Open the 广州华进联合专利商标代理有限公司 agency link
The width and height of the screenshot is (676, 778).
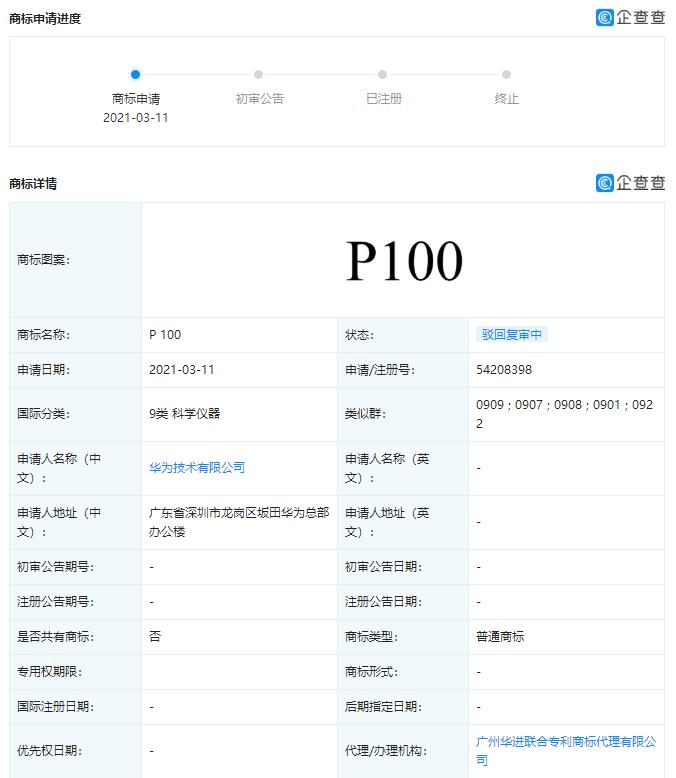[x=566, y=750]
